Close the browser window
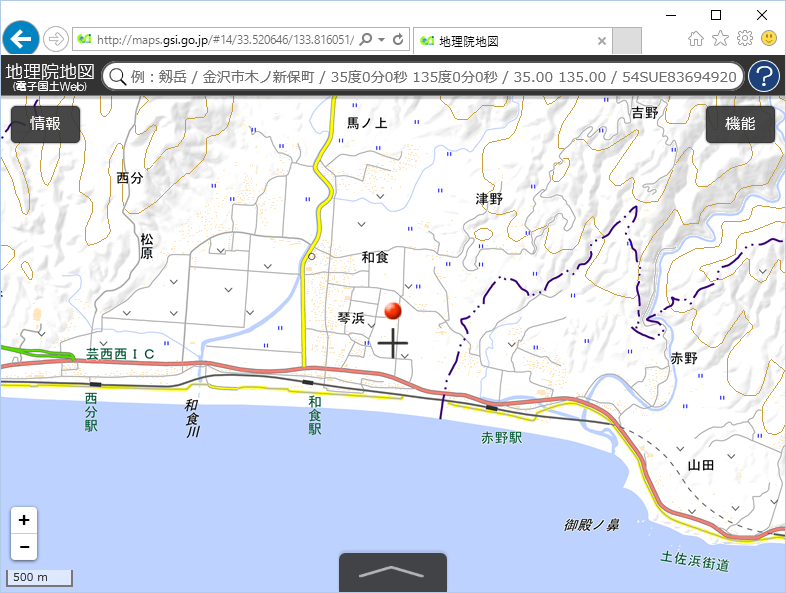 pos(762,15)
